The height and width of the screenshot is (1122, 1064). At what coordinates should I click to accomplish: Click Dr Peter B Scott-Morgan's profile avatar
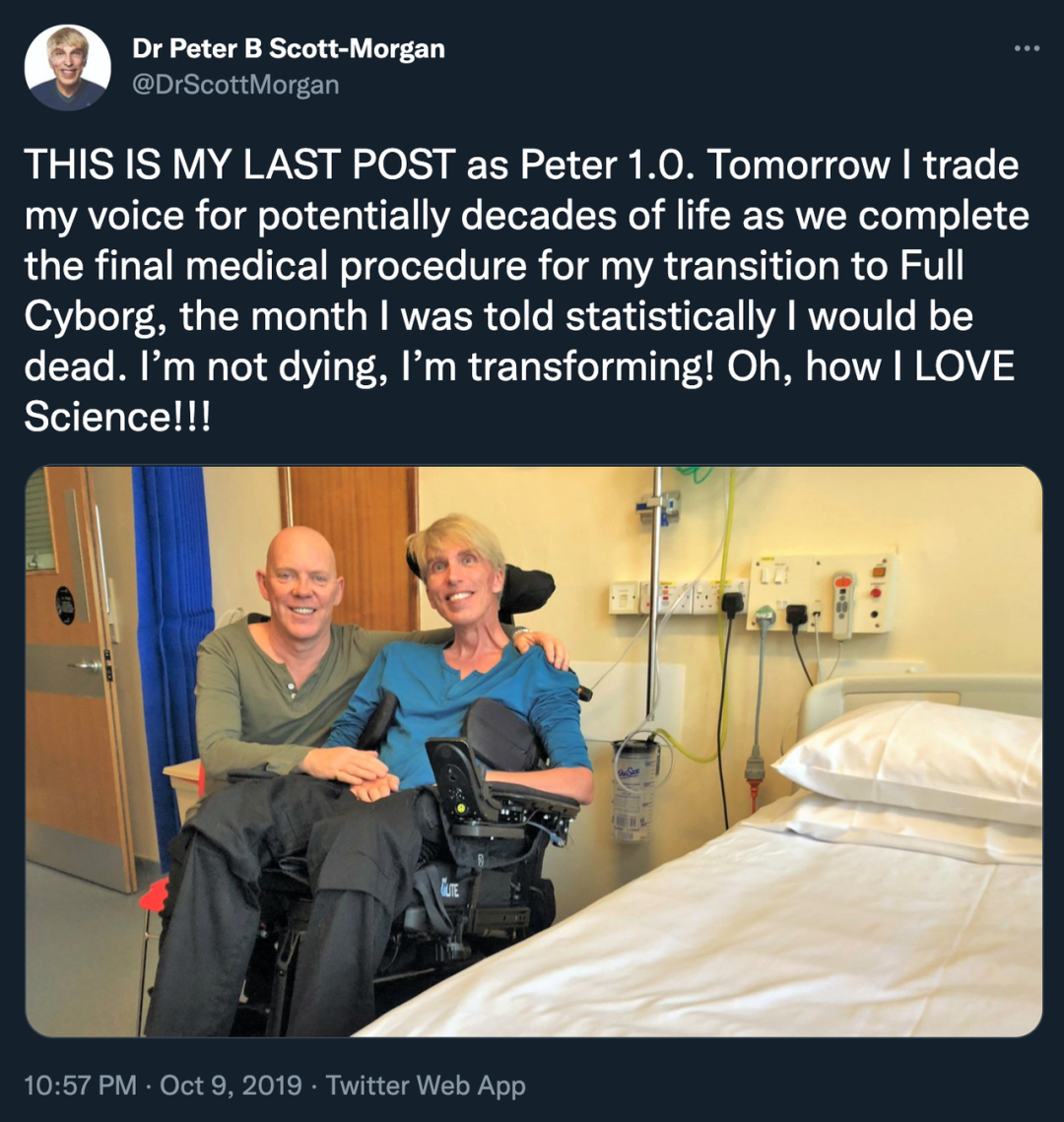tap(67, 67)
